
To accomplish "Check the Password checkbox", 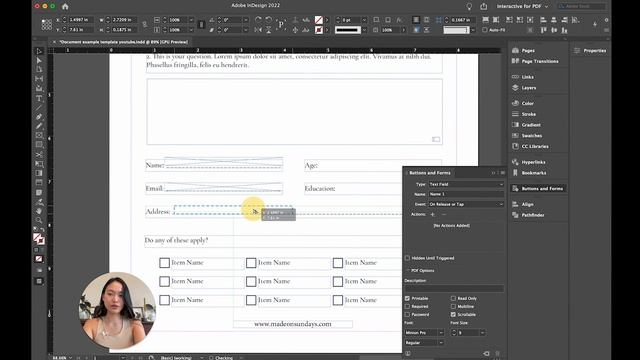I will click(x=407, y=315).
